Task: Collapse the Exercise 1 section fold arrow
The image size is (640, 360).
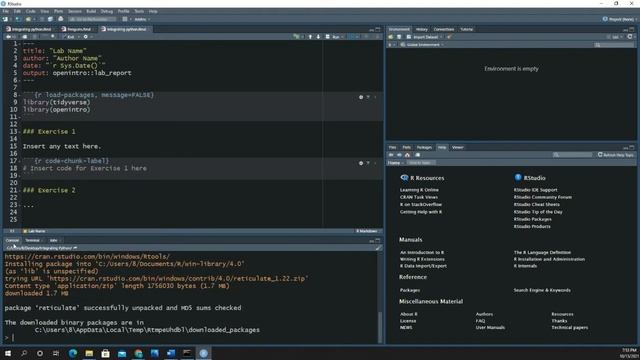Action: 20,132
